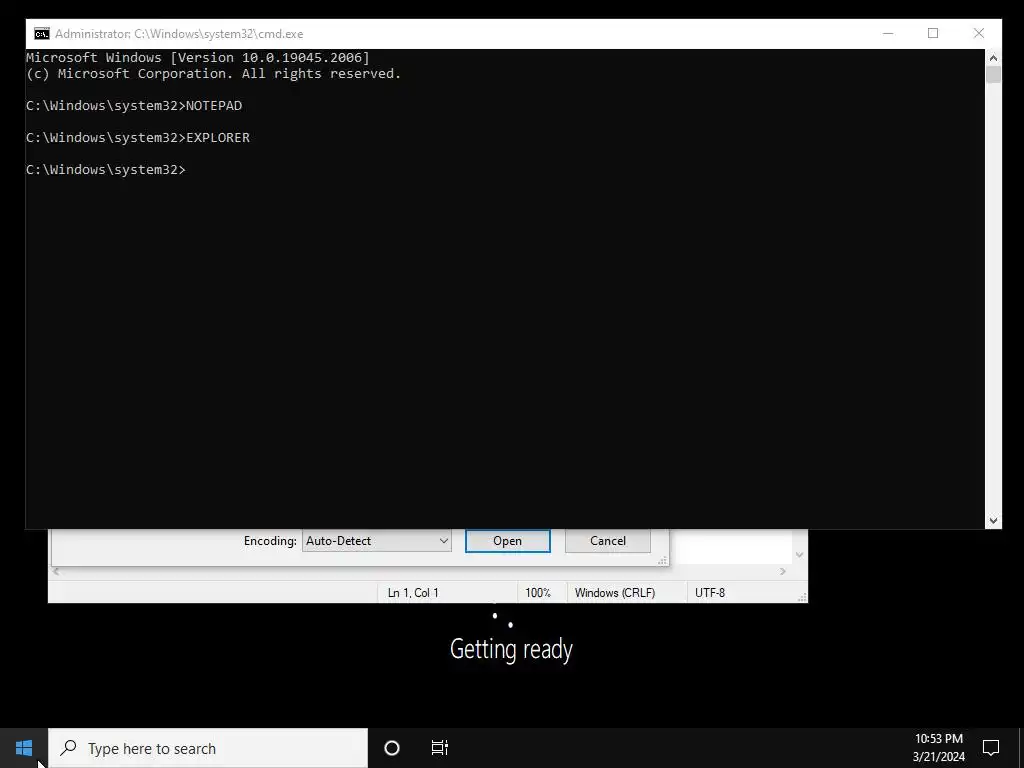Open Task View on the taskbar
1024x768 pixels.
440,748
